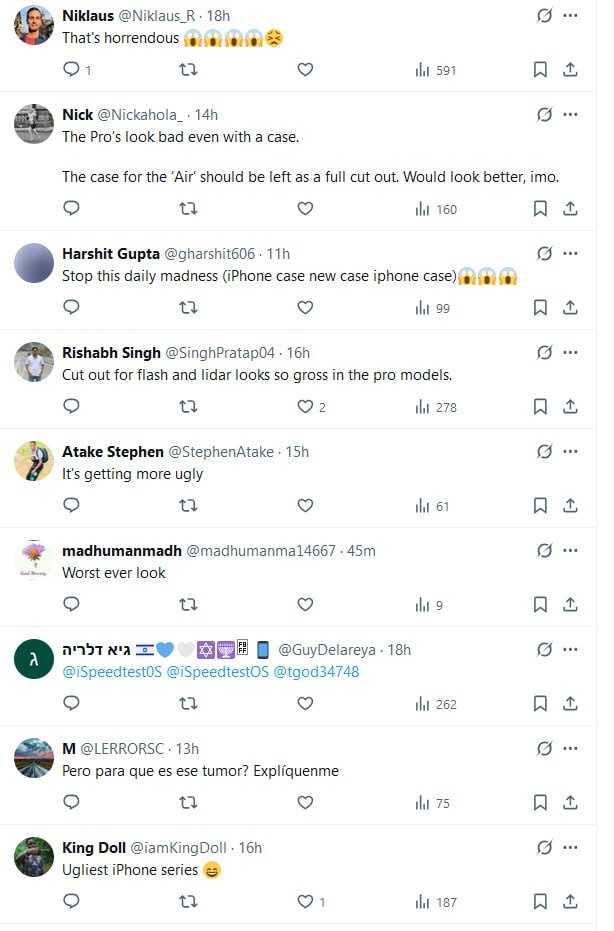
Task: Expand the more menu on M's tweet
Action: click(570, 749)
